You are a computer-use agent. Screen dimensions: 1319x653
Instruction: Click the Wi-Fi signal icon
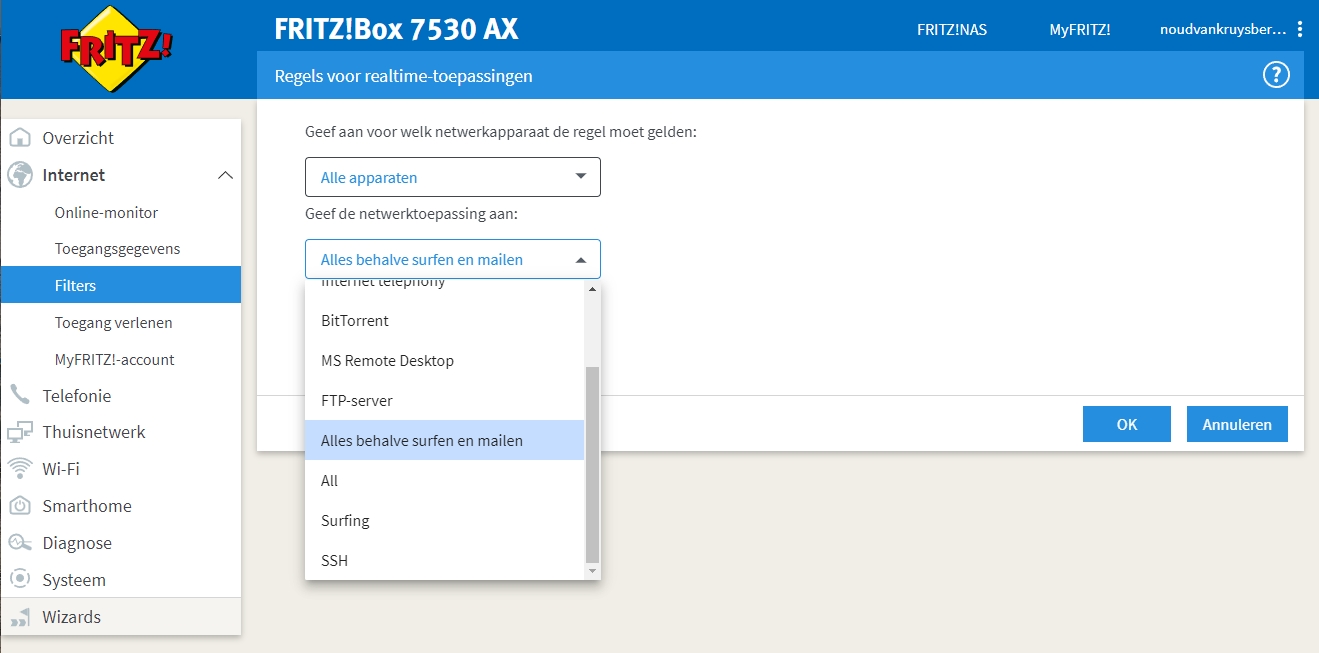[x=20, y=469]
